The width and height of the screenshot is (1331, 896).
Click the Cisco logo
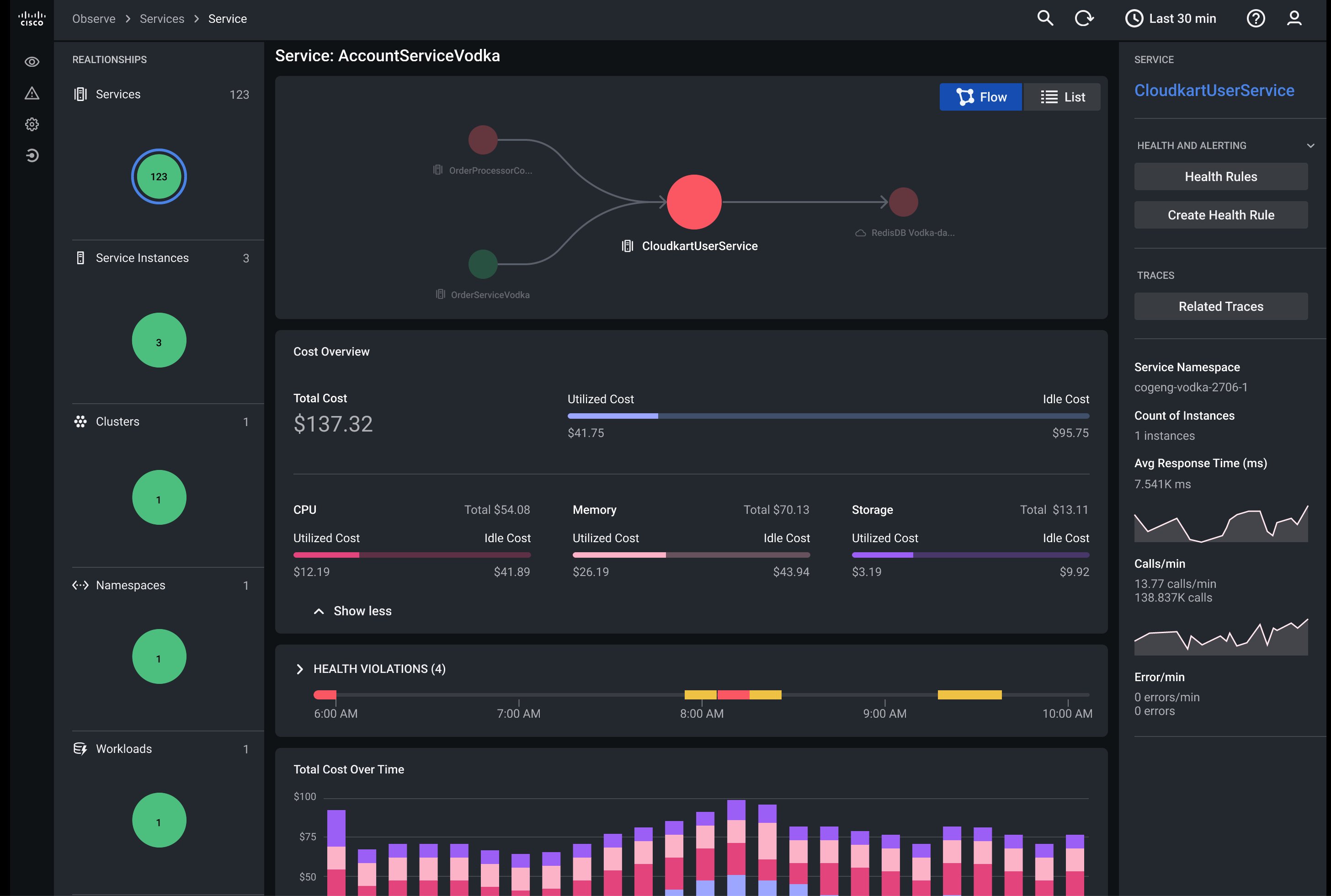click(32, 18)
